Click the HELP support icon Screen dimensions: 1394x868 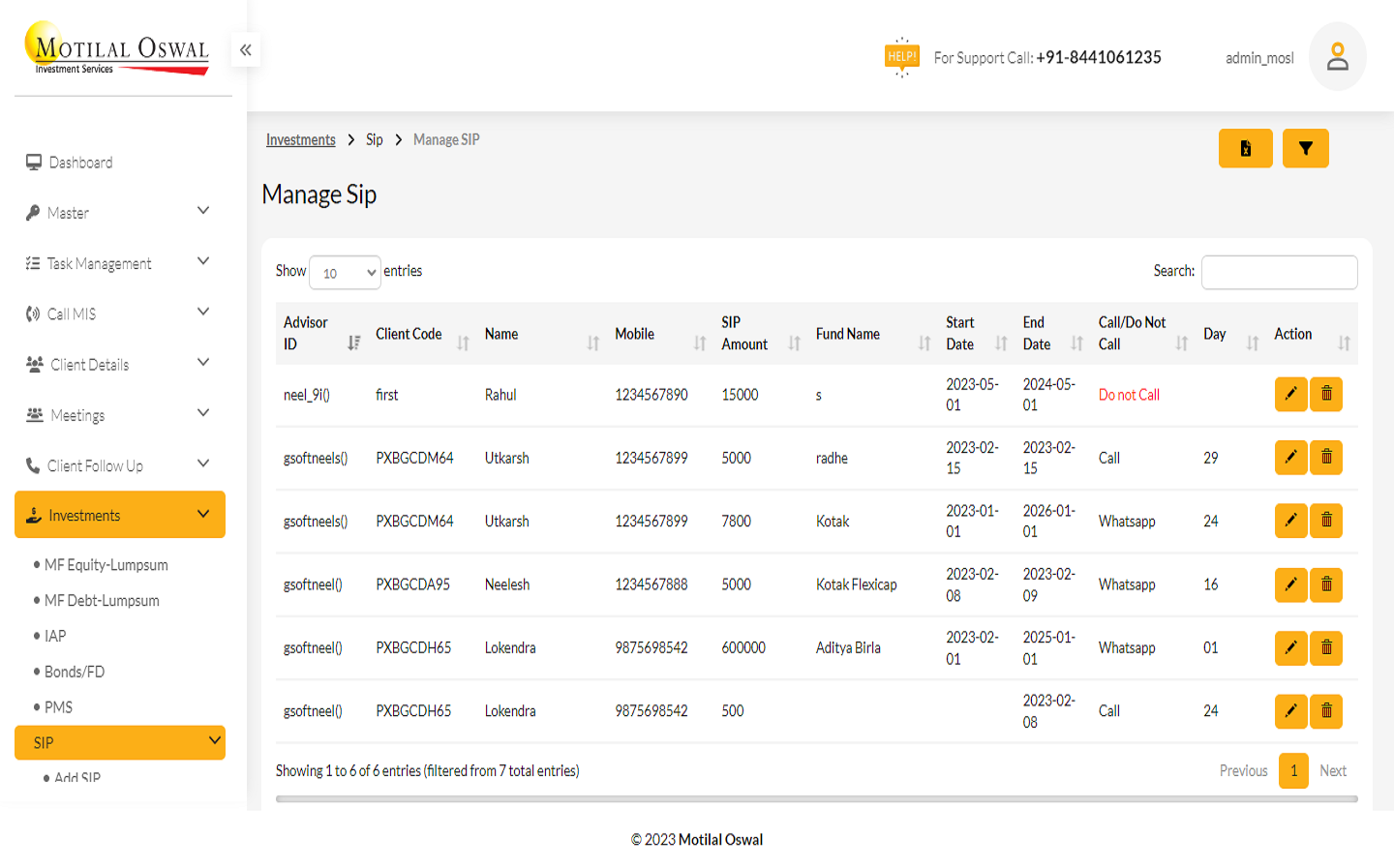point(901,57)
